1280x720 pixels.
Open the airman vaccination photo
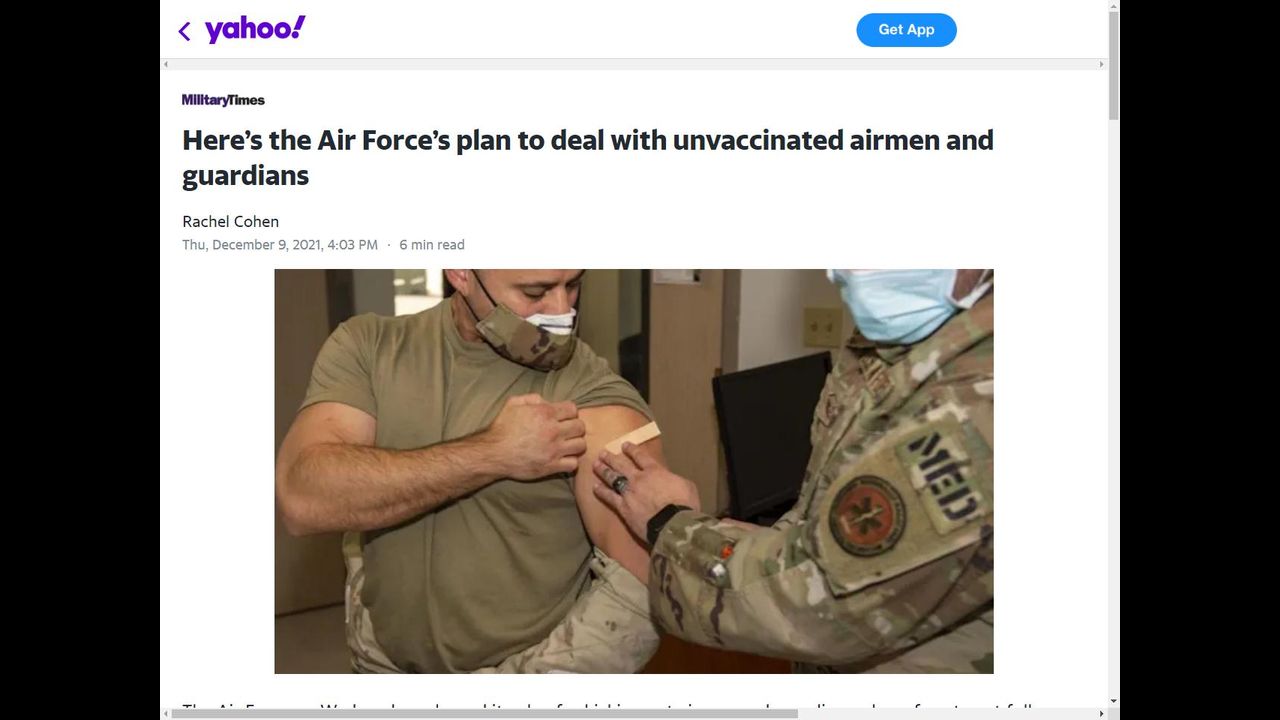coord(634,471)
